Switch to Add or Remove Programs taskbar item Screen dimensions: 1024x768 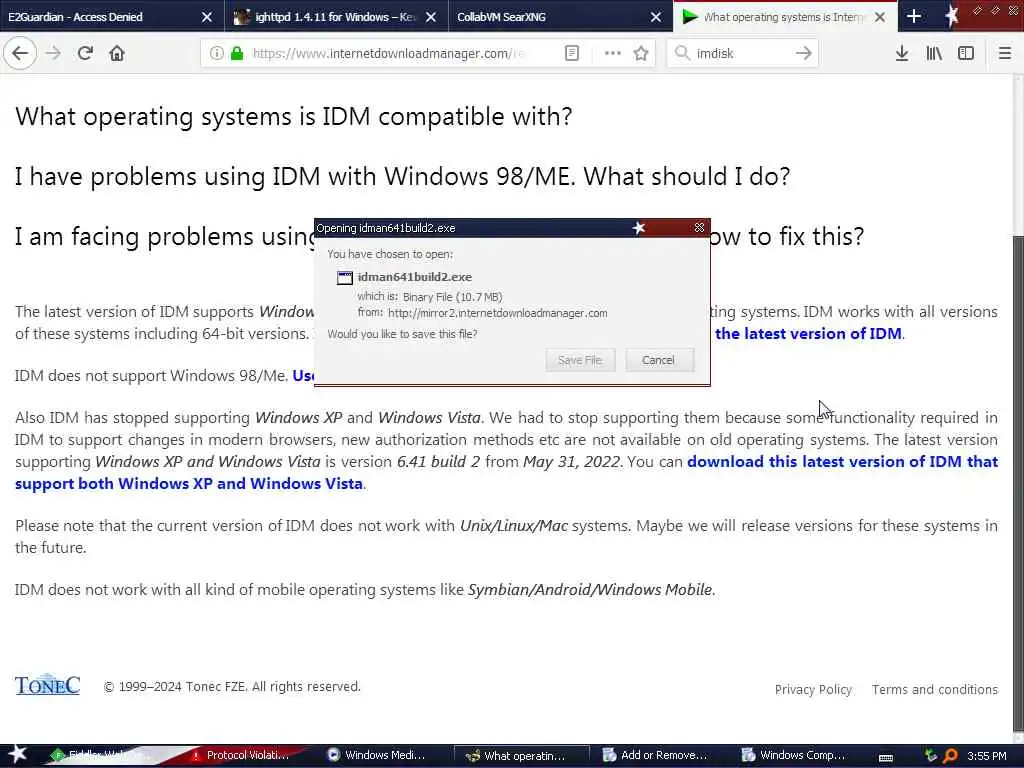[x=660, y=755]
